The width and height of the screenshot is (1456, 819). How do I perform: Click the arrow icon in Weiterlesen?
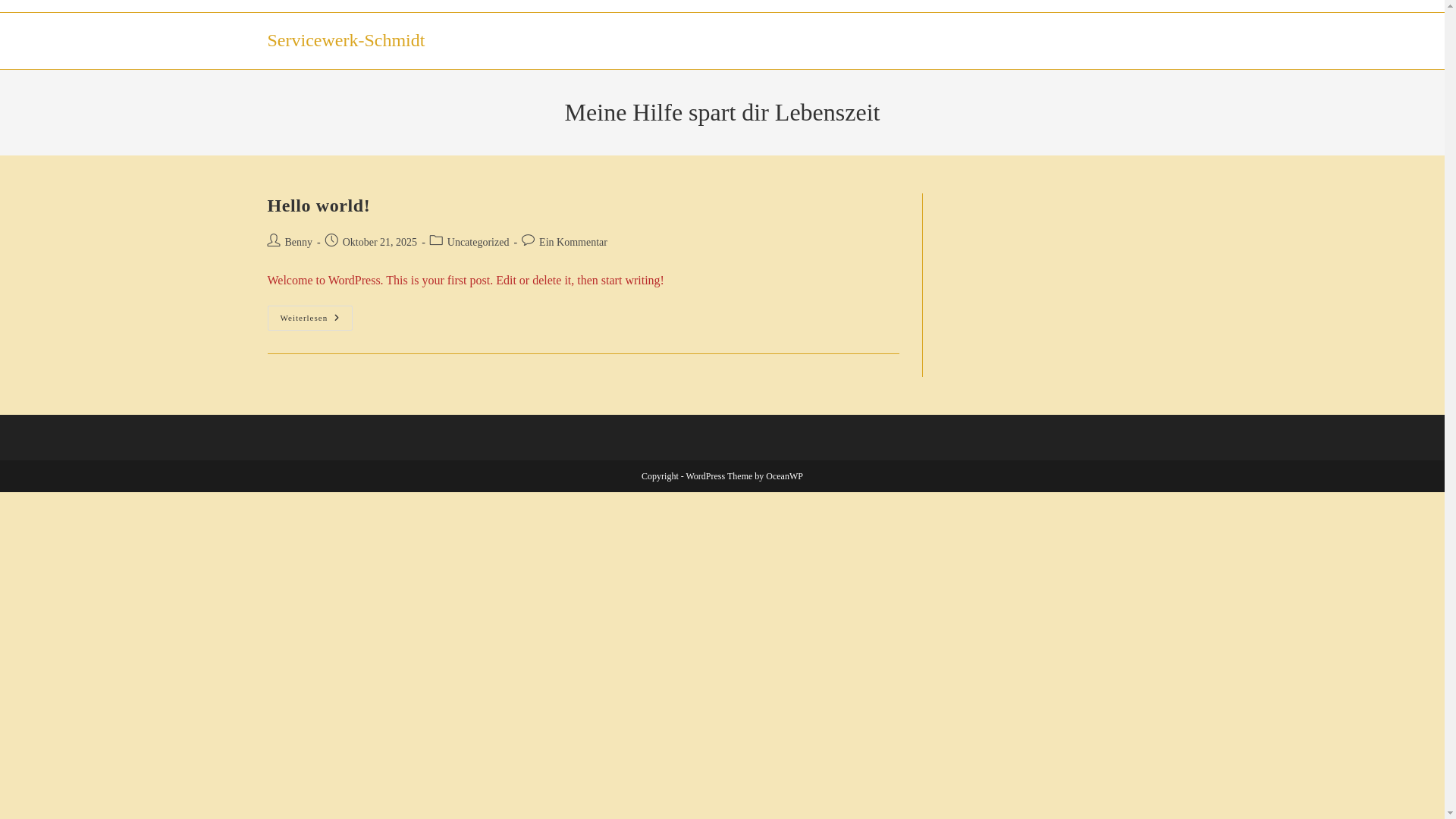coord(337,318)
